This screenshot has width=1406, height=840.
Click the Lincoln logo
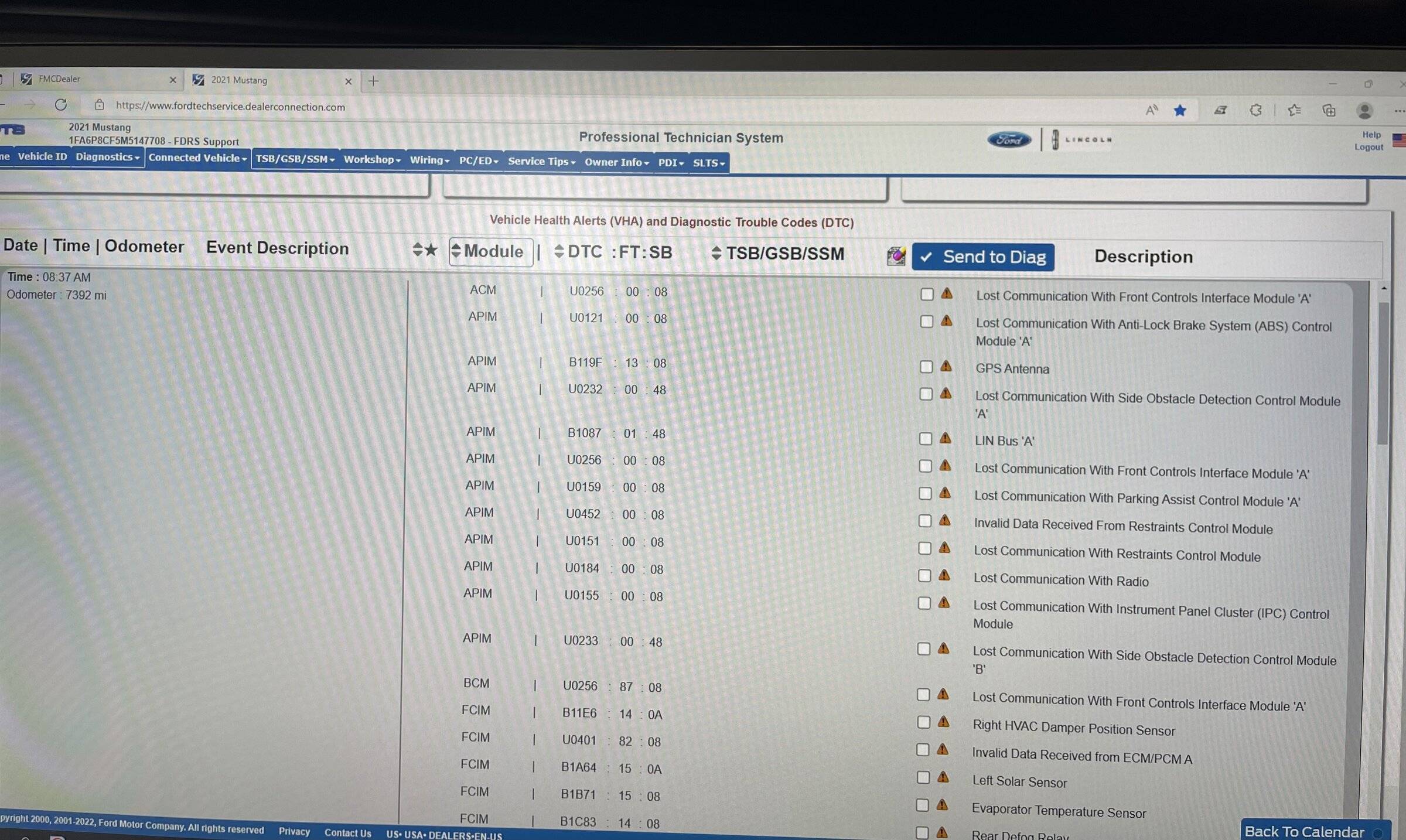pyautogui.click(x=1081, y=140)
